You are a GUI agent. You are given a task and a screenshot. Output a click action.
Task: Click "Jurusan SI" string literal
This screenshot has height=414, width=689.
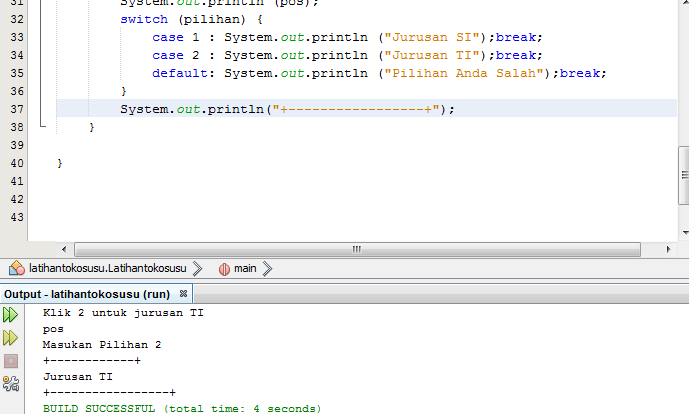432,37
